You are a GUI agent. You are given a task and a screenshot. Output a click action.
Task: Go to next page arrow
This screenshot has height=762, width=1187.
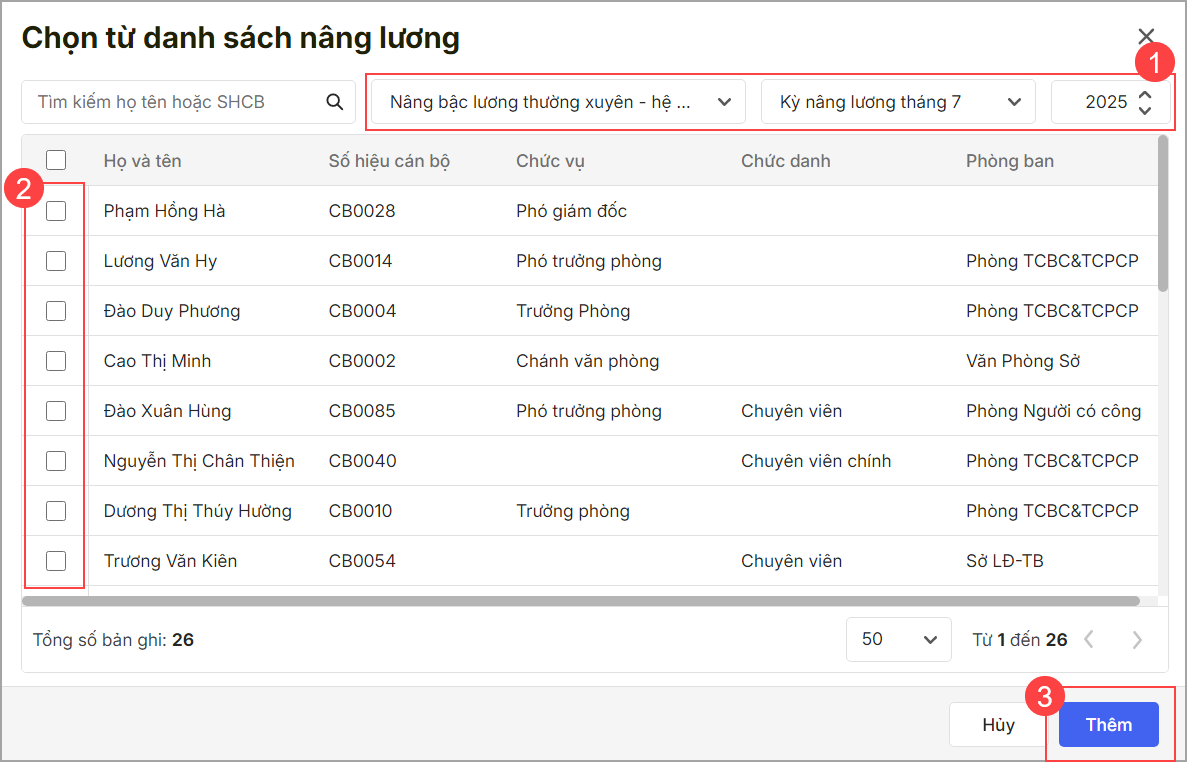pos(1137,640)
